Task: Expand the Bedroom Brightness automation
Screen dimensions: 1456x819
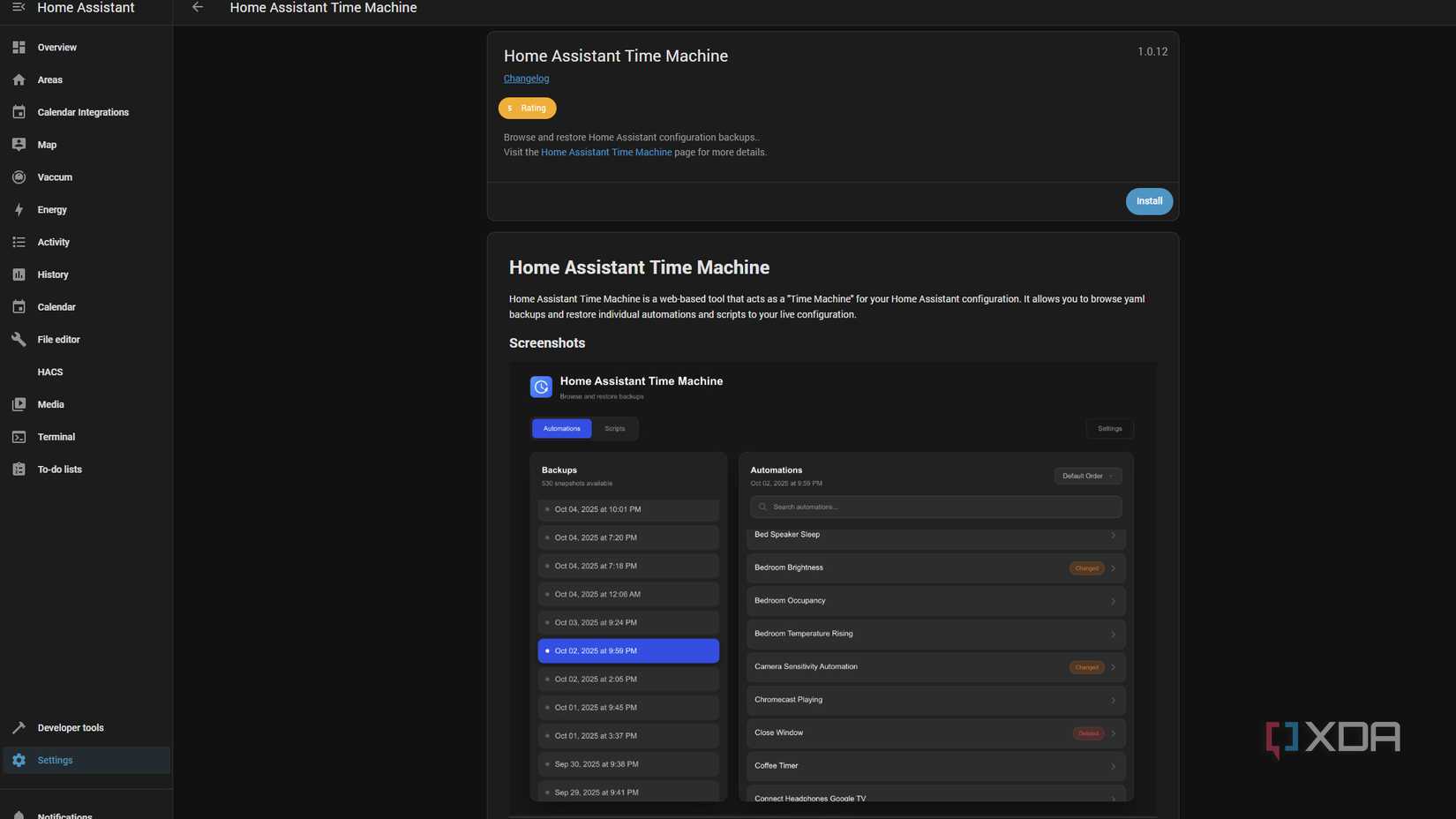Action: tap(934, 567)
